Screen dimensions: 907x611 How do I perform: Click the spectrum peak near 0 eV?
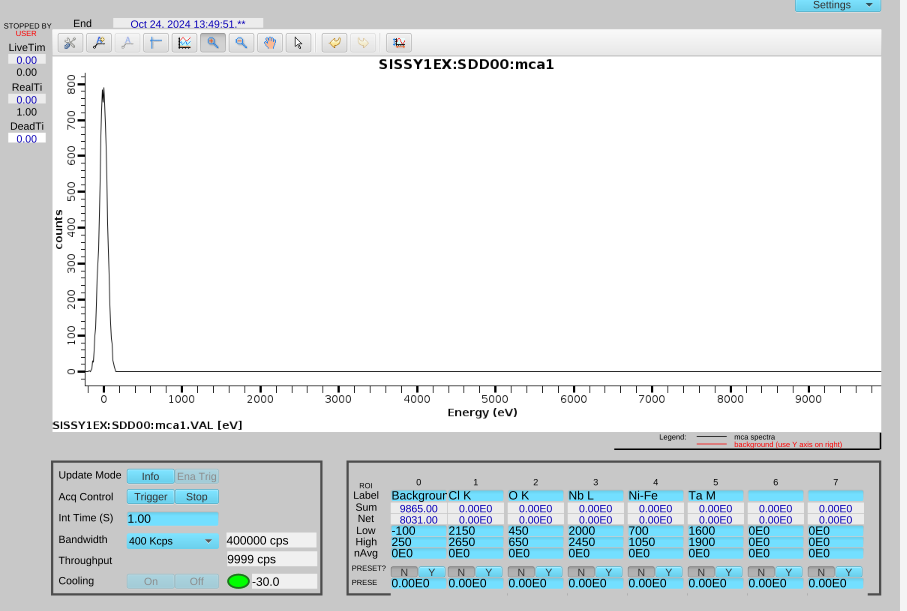(x=104, y=90)
